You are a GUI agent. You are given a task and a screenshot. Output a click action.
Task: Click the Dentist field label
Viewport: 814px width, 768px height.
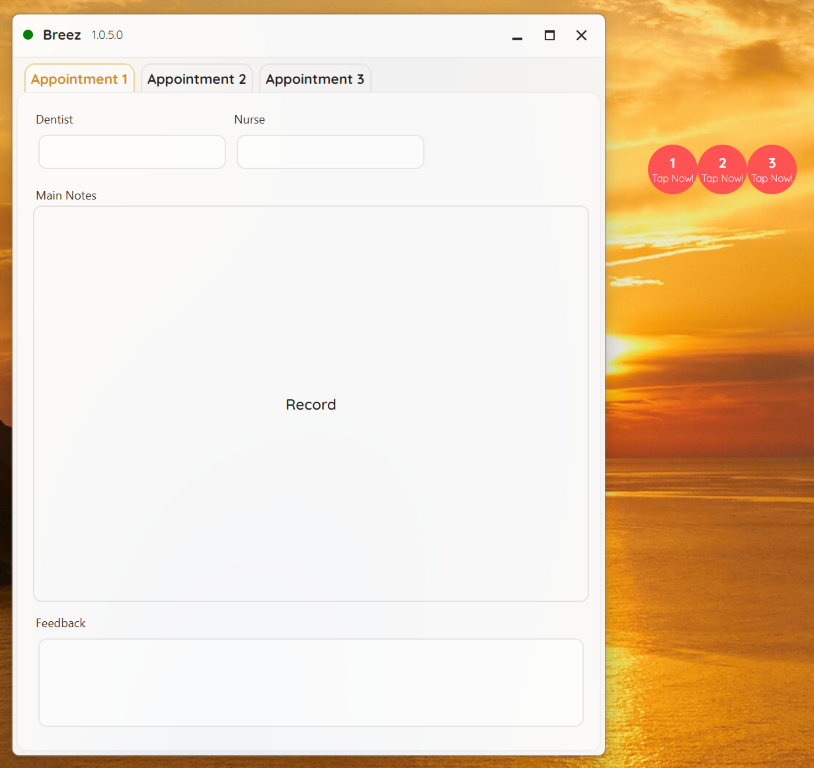pyautogui.click(x=55, y=119)
